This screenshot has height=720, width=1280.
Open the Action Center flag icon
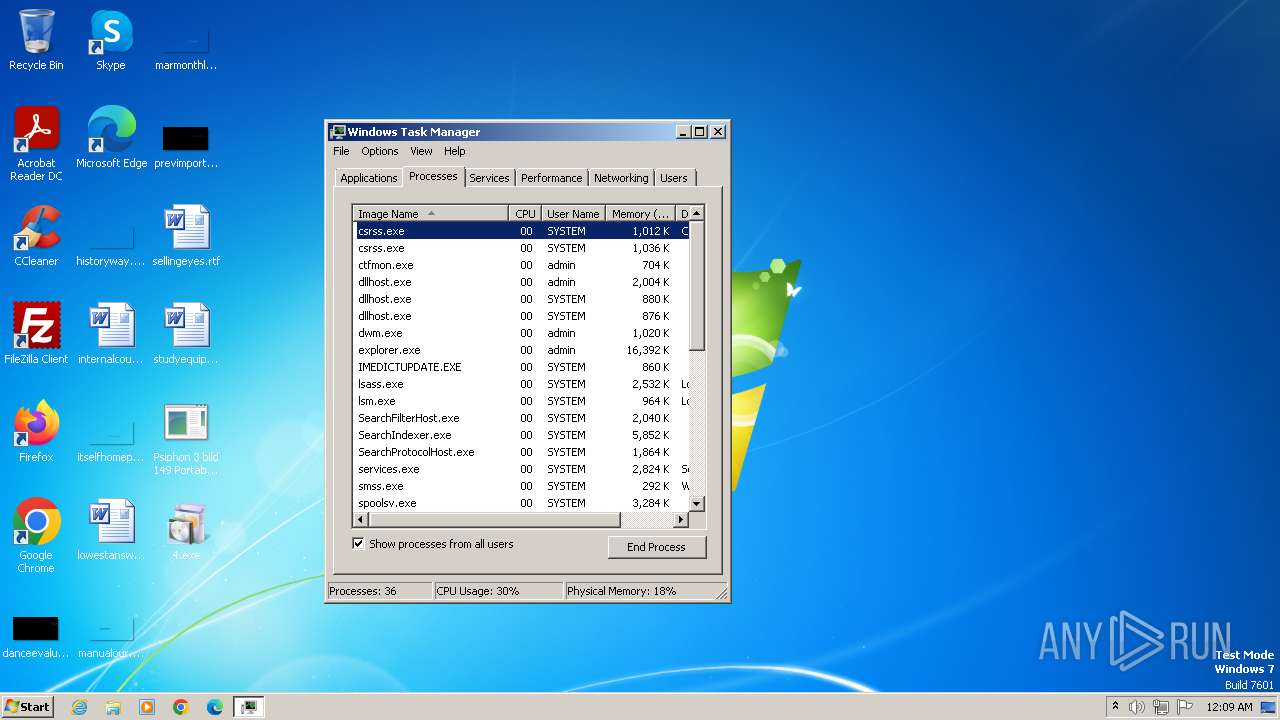[1185, 707]
